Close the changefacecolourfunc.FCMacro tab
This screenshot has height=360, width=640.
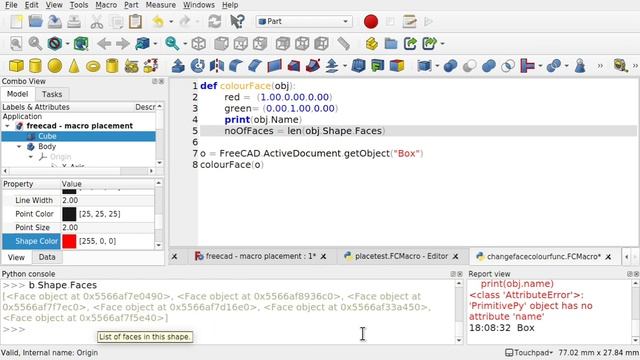click(608, 257)
